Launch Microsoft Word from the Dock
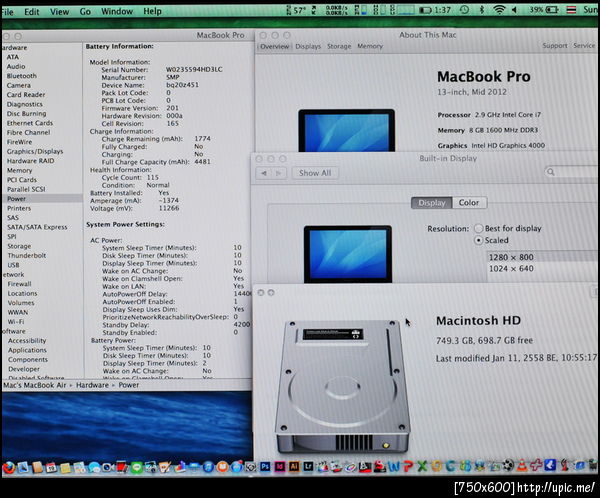The image size is (600, 498). [x=394, y=467]
